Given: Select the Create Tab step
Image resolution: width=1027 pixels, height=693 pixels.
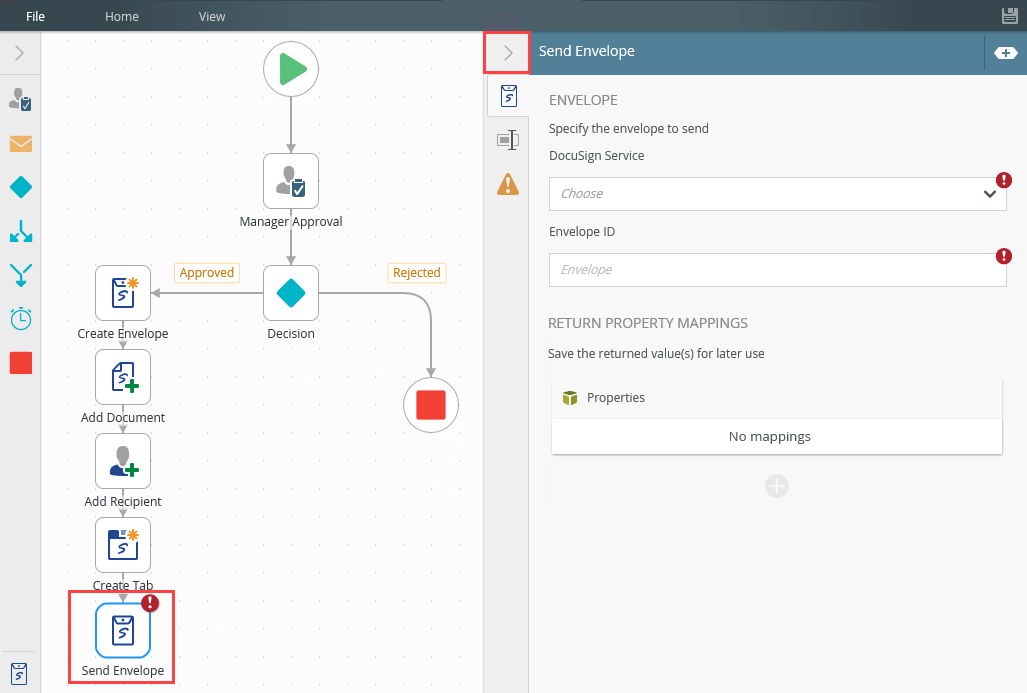Looking at the screenshot, I should 123,545.
